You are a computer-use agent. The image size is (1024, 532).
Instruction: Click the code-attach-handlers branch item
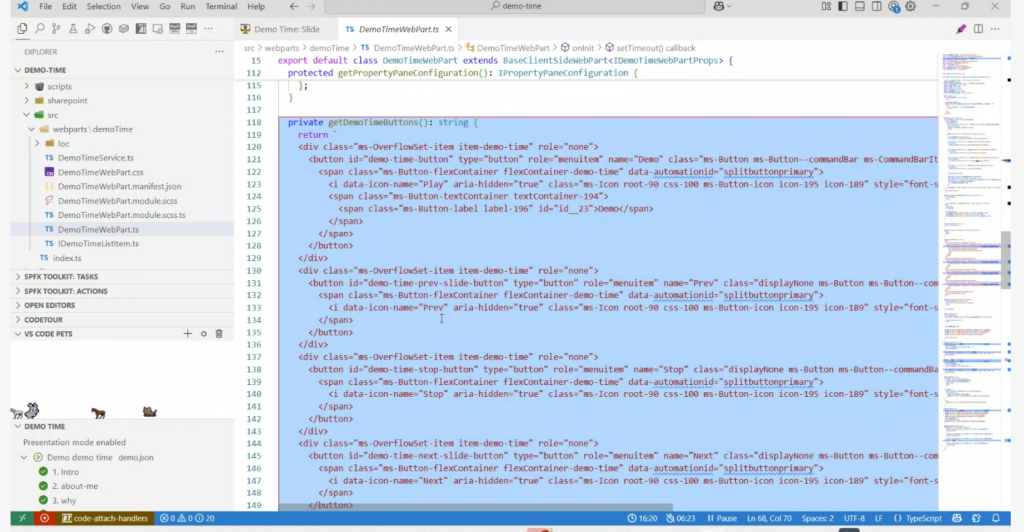[105, 518]
